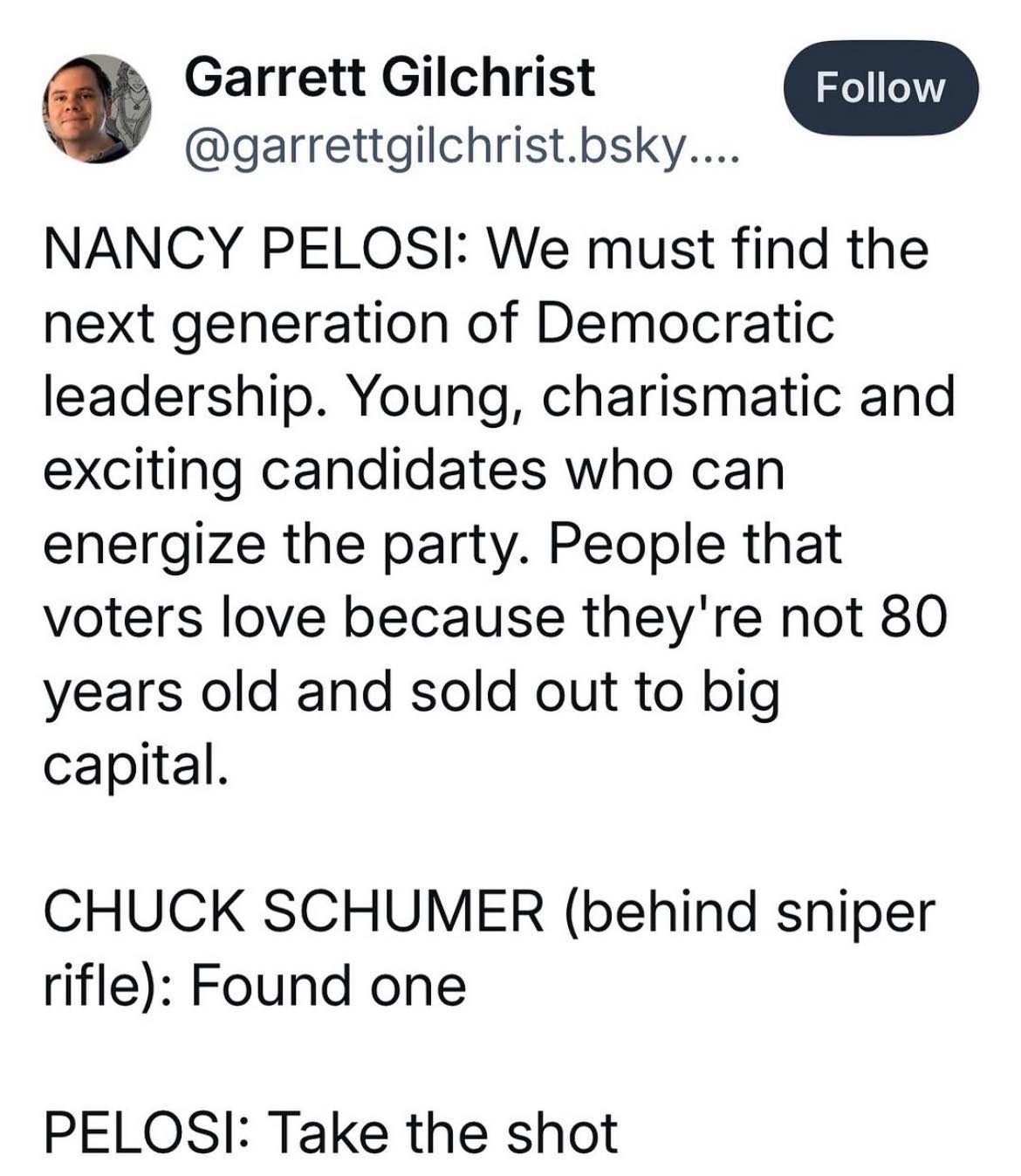The width and height of the screenshot is (1021, 1176).
Task: Click the word "capital." in the post
Action: (x=136, y=764)
